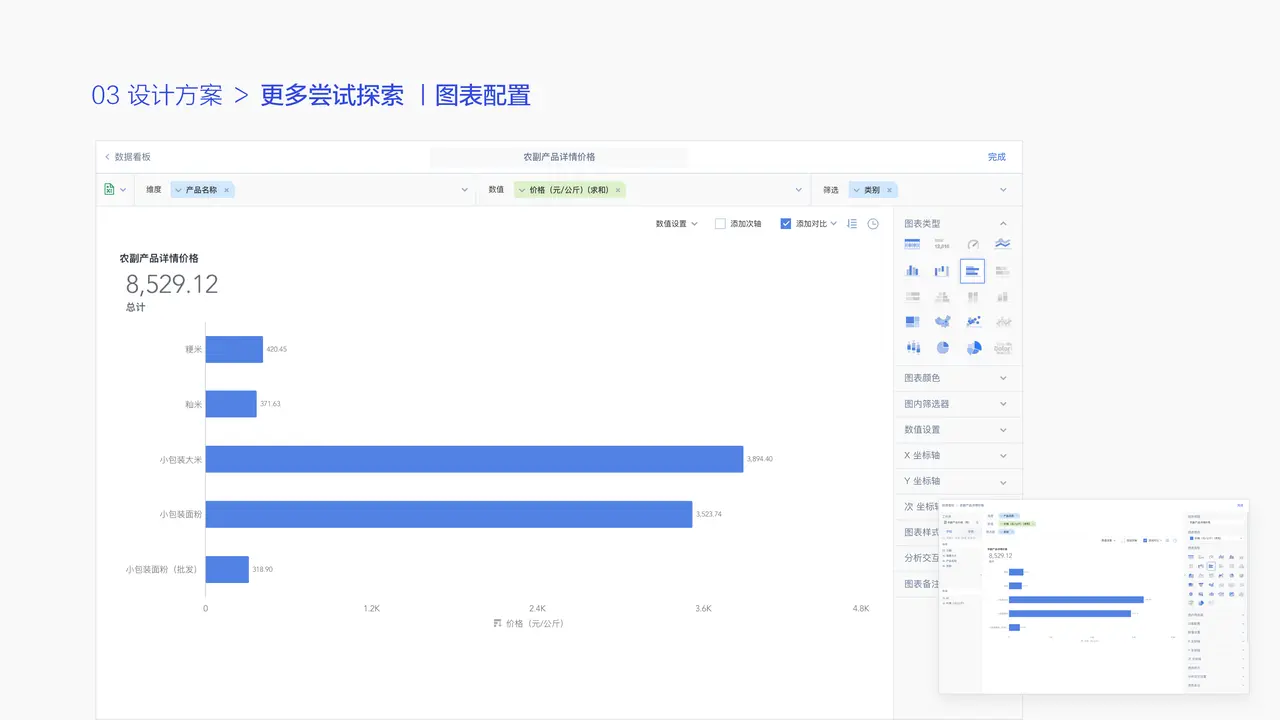Select the gauge chart type icon

(x=973, y=244)
